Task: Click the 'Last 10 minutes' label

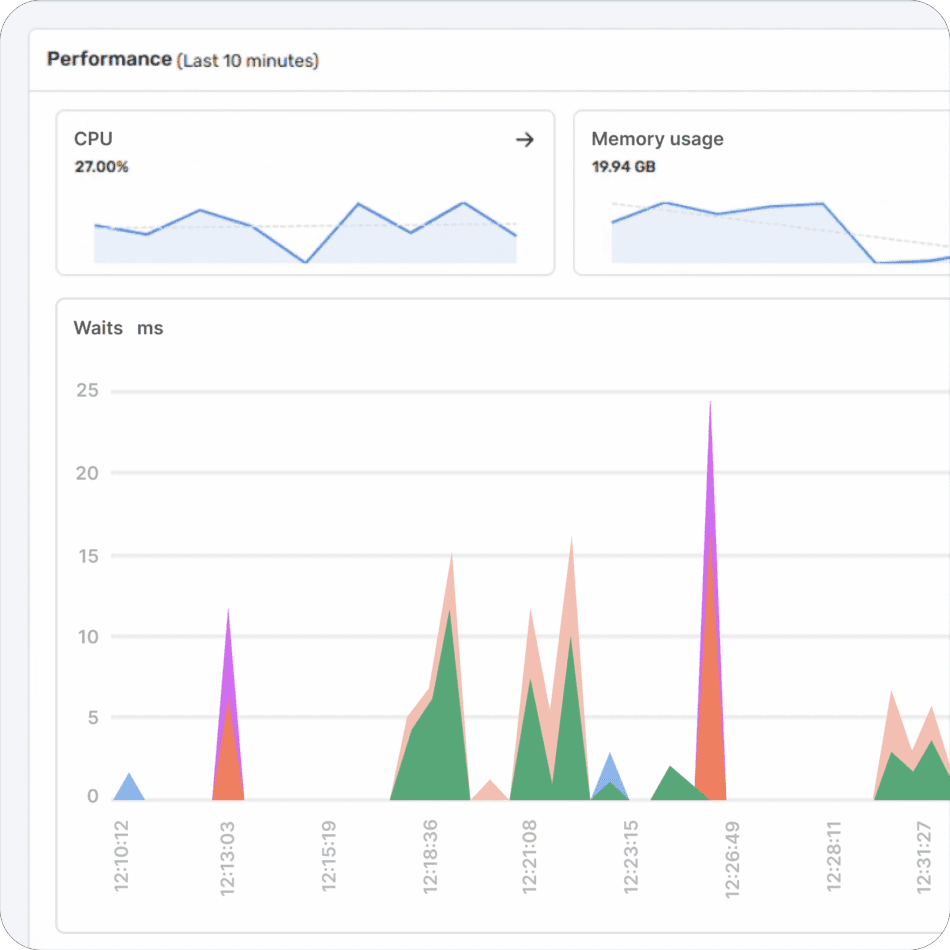Action: (x=248, y=61)
